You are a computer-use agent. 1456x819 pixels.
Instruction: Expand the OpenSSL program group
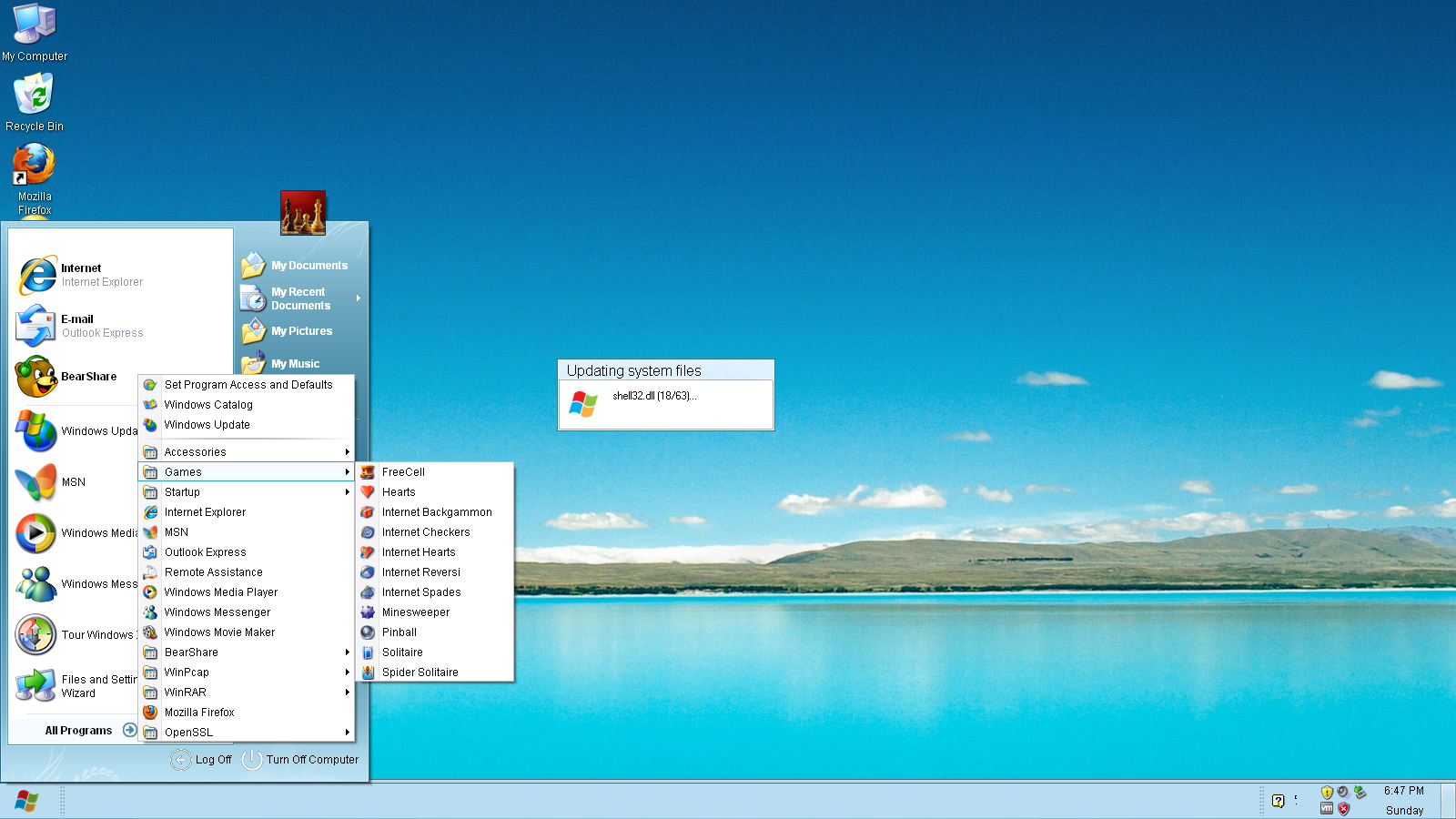click(246, 733)
